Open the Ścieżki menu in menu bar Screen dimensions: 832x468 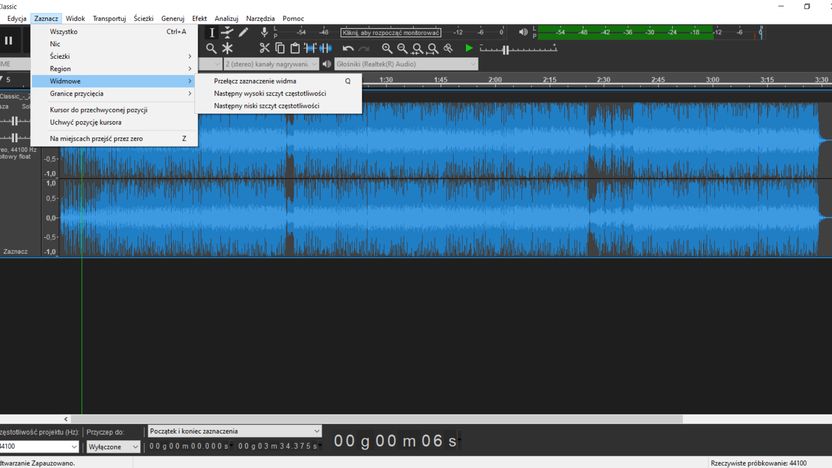click(143, 19)
